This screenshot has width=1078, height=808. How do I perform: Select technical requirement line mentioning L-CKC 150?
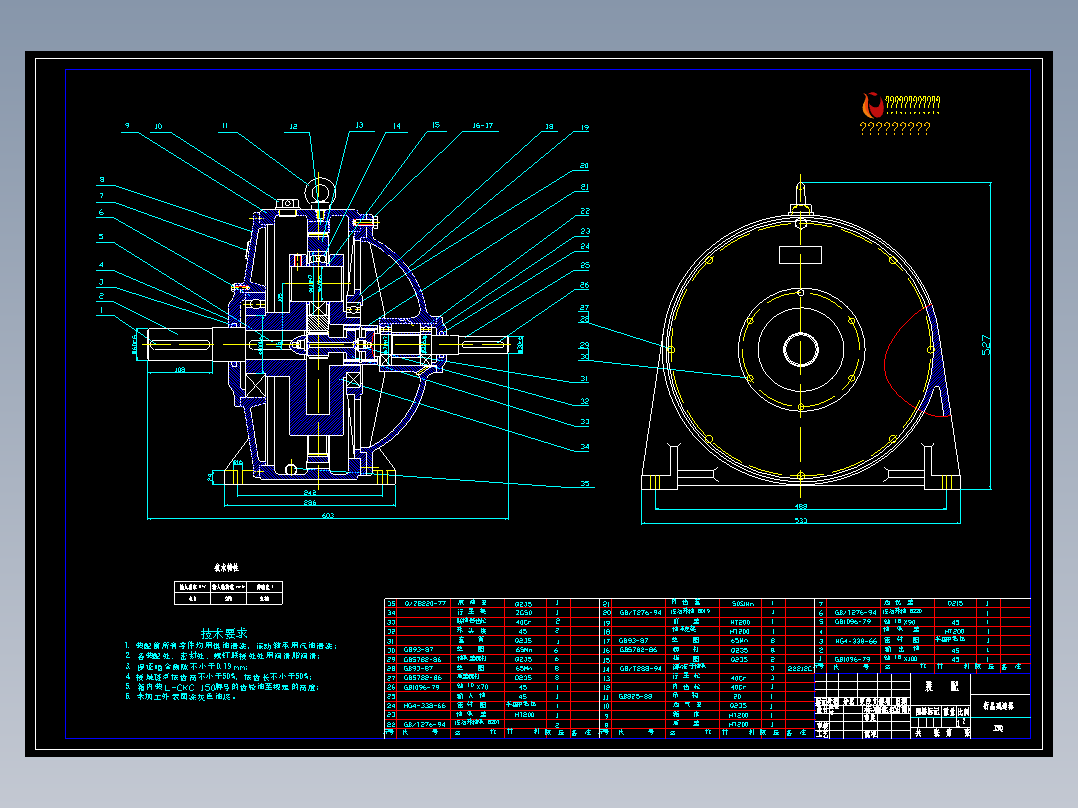point(222,687)
